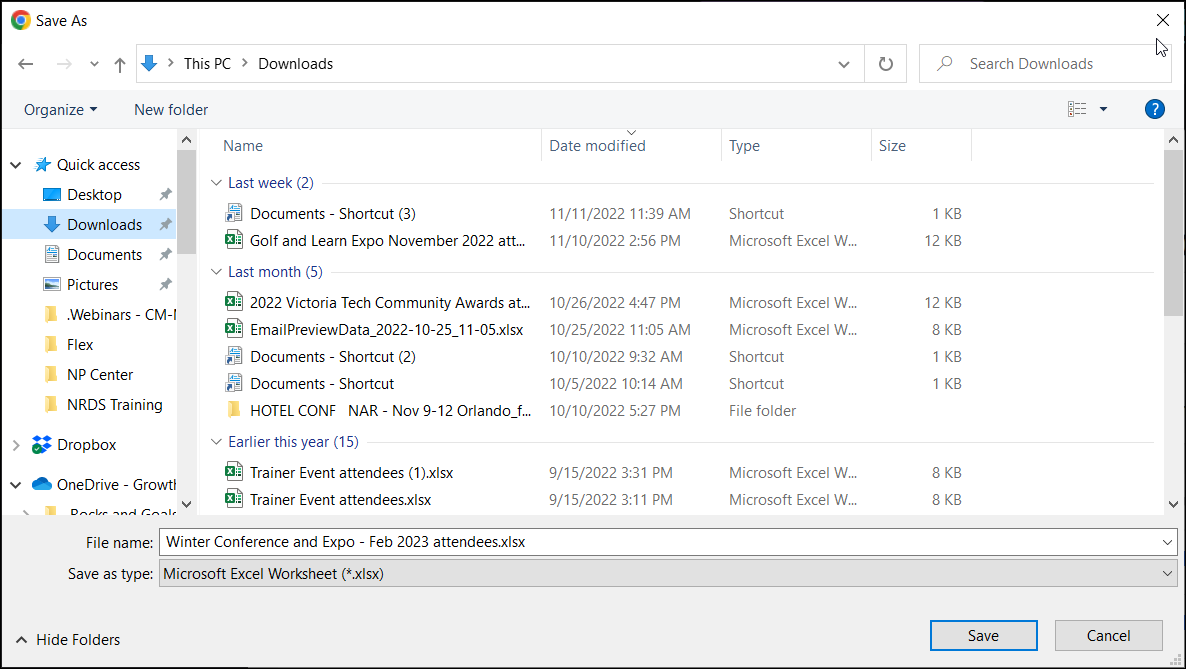Change view layout icon
Image resolution: width=1186 pixels, height=669 pixels.
[1077, 110]
